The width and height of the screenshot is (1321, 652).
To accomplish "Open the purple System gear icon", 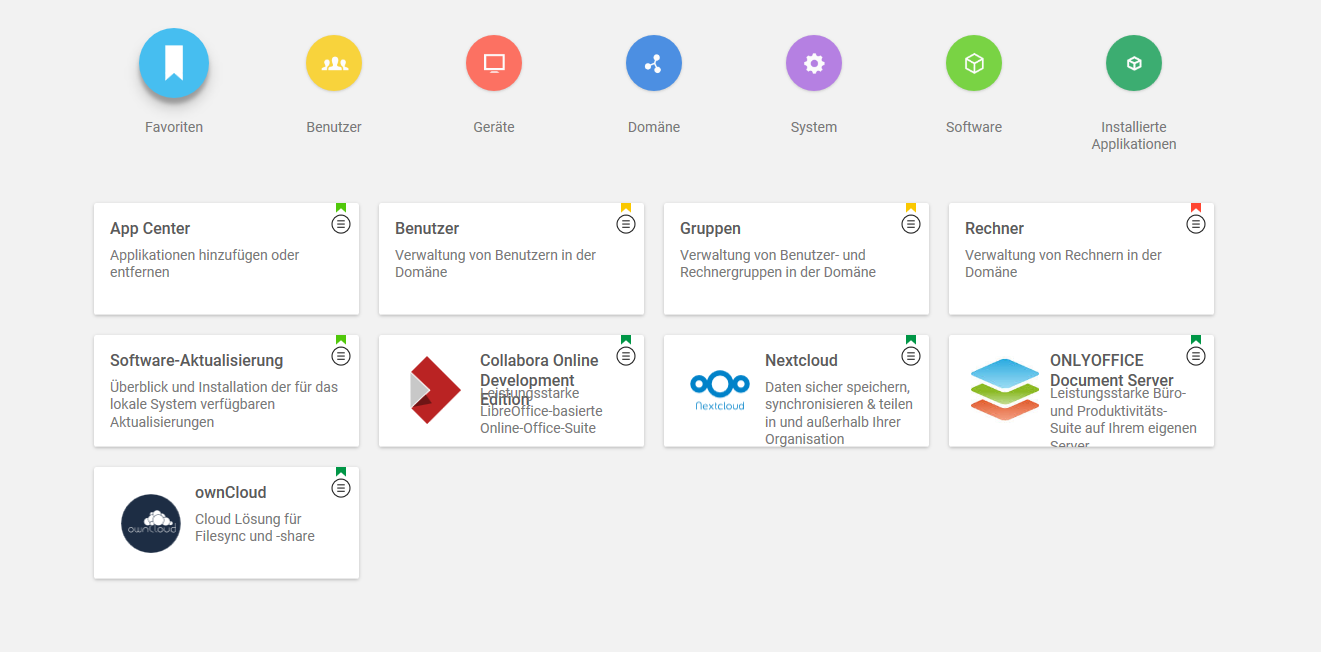I will (814, 64).
